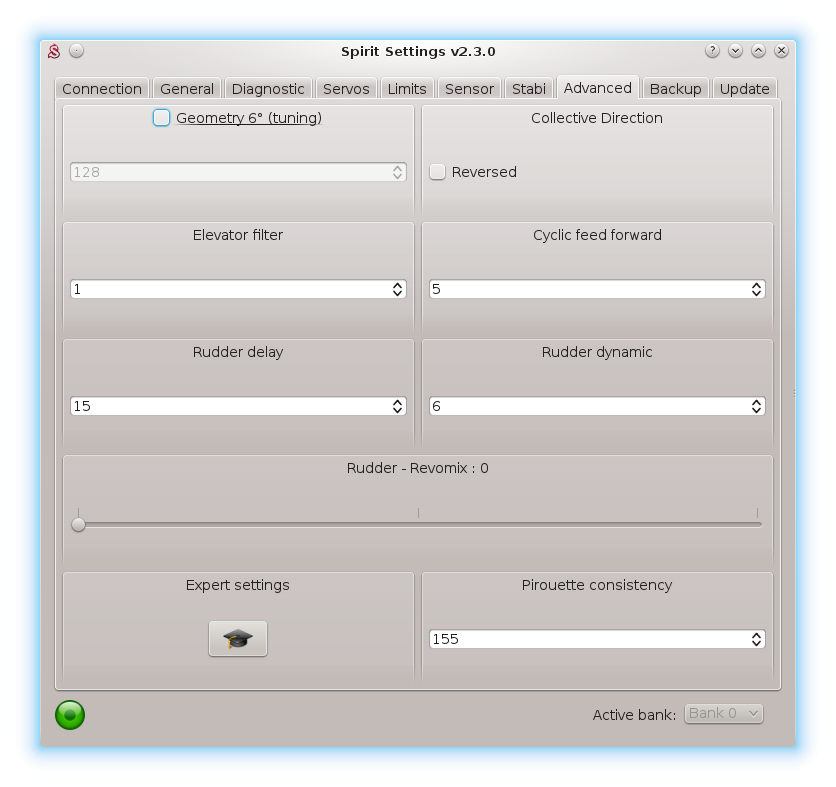Viewport: 836px width, 787px height.
Task: Open the Connection tab
Action: tap(102, 89)
